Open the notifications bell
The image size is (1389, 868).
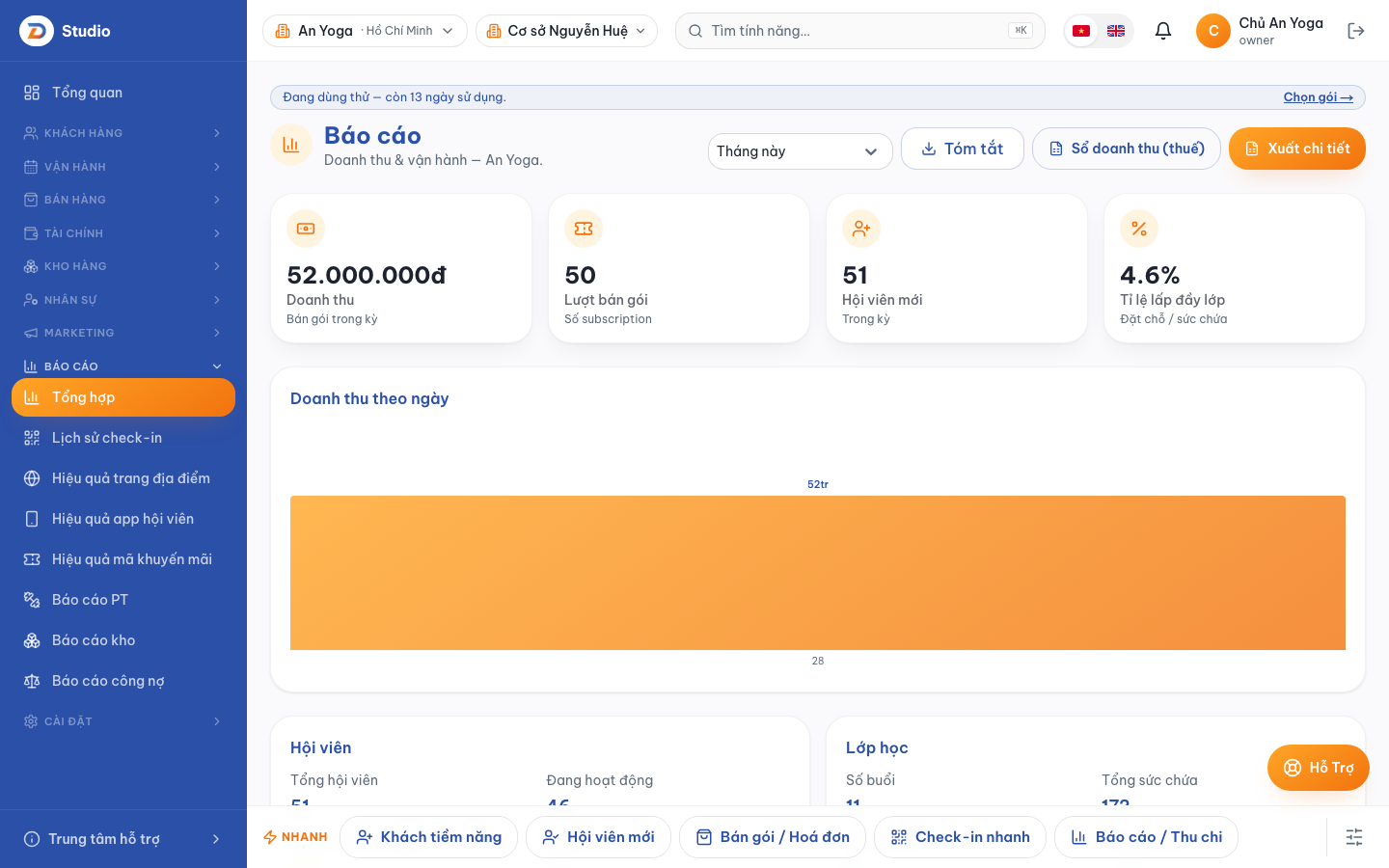click(1163, 31)
